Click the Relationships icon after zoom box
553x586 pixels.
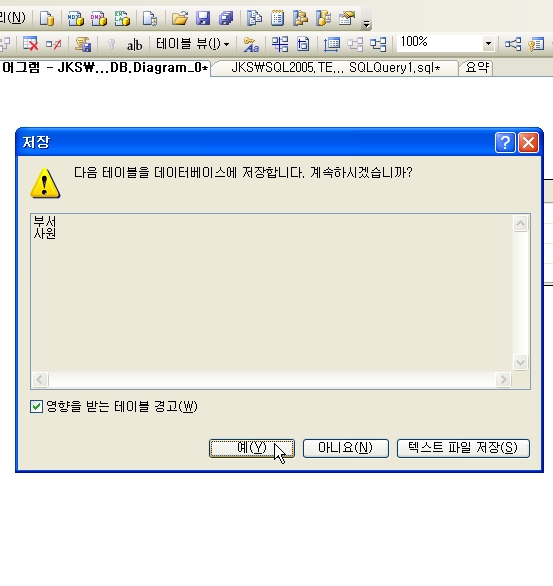click(x=513, y=44)
